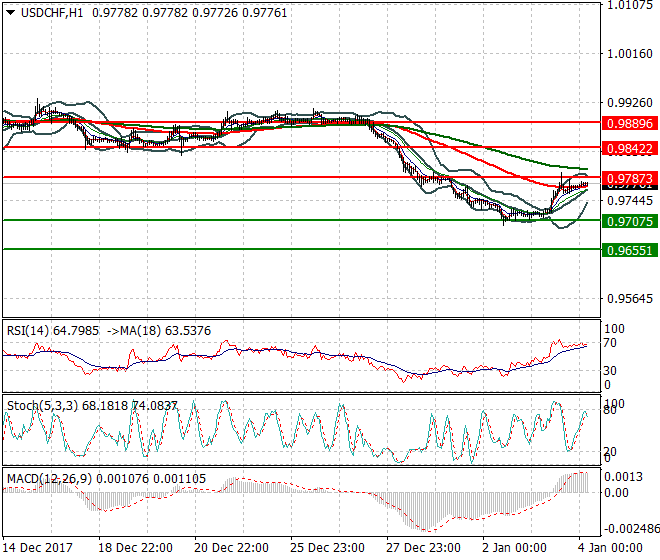The height and width of the screenshot is (560, 660).
Task: Select the 1.01075 top price axis label
Action: click(630, 5)
